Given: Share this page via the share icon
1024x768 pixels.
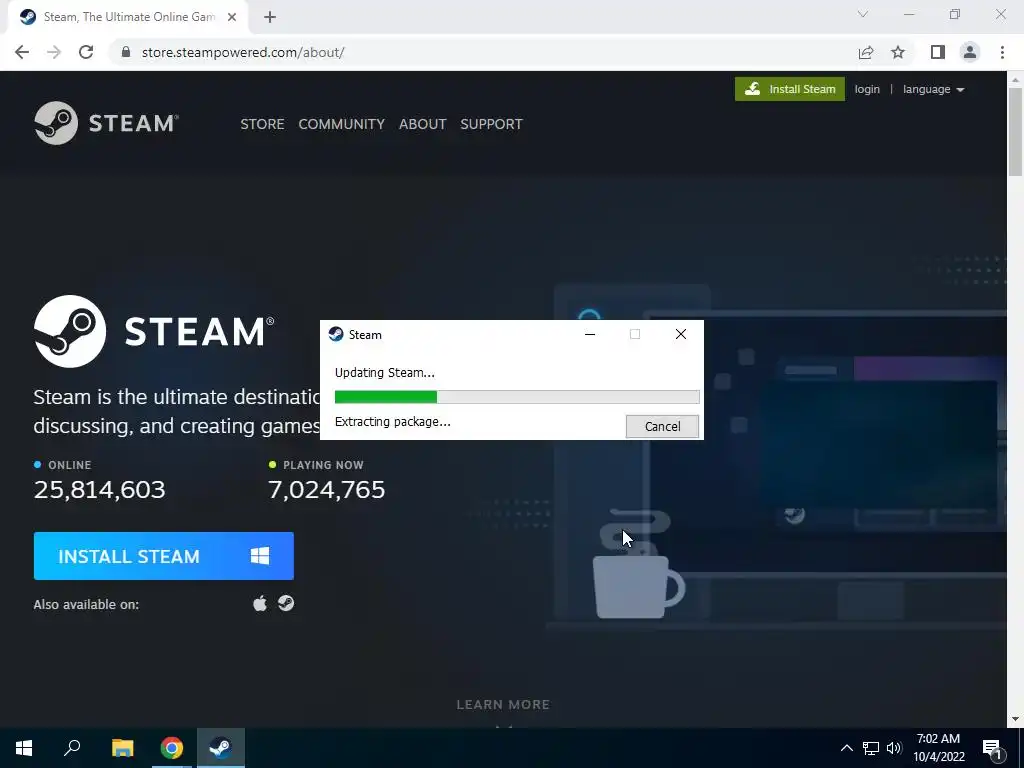Looking at the screenshot, I should (866, 52).
